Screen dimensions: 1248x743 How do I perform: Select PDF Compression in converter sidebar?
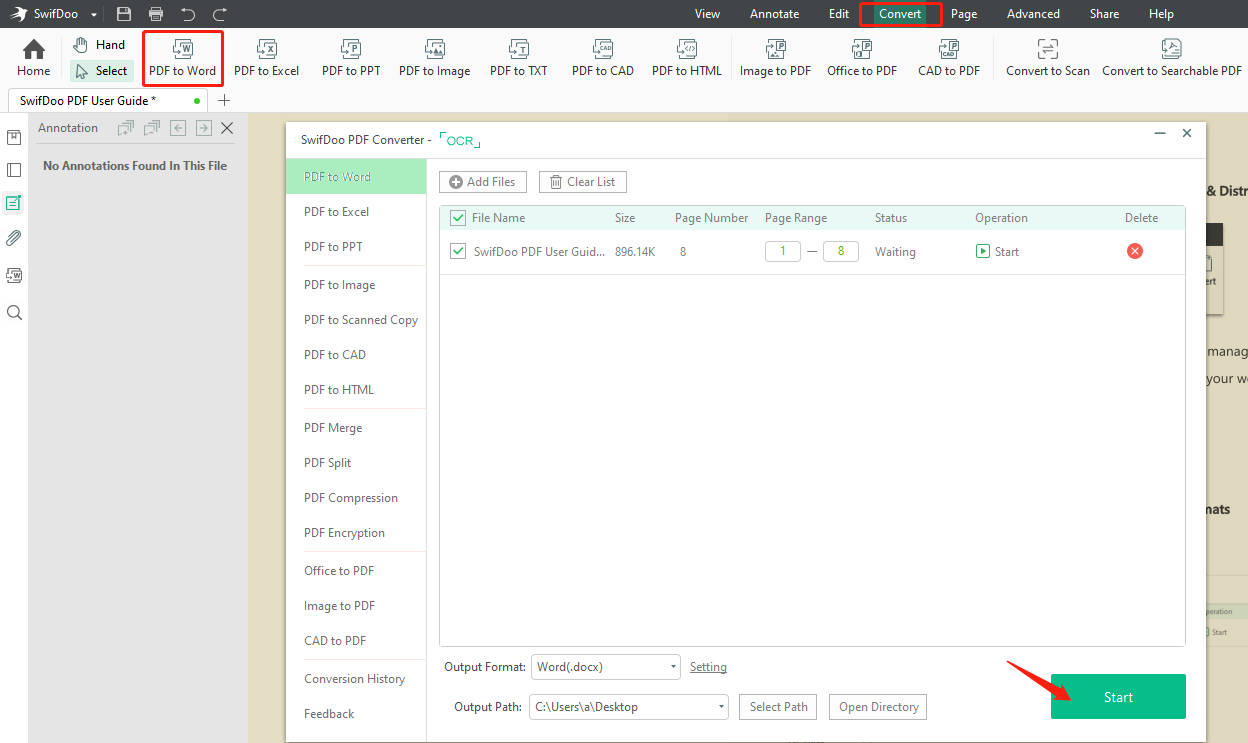[x=351, y=498]
